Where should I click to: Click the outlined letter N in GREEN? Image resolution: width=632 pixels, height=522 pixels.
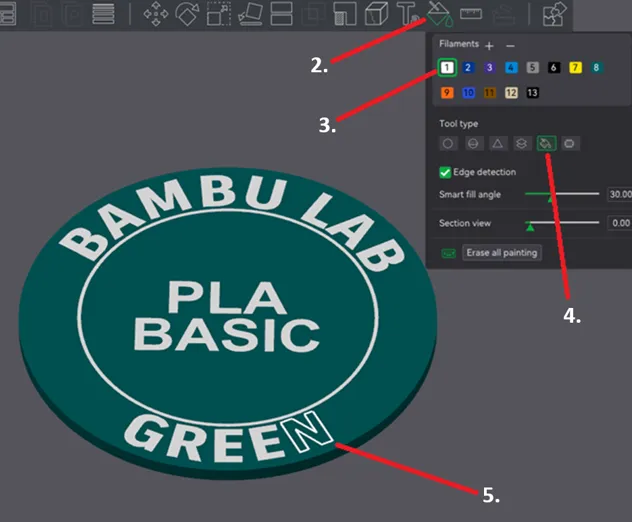307,431
